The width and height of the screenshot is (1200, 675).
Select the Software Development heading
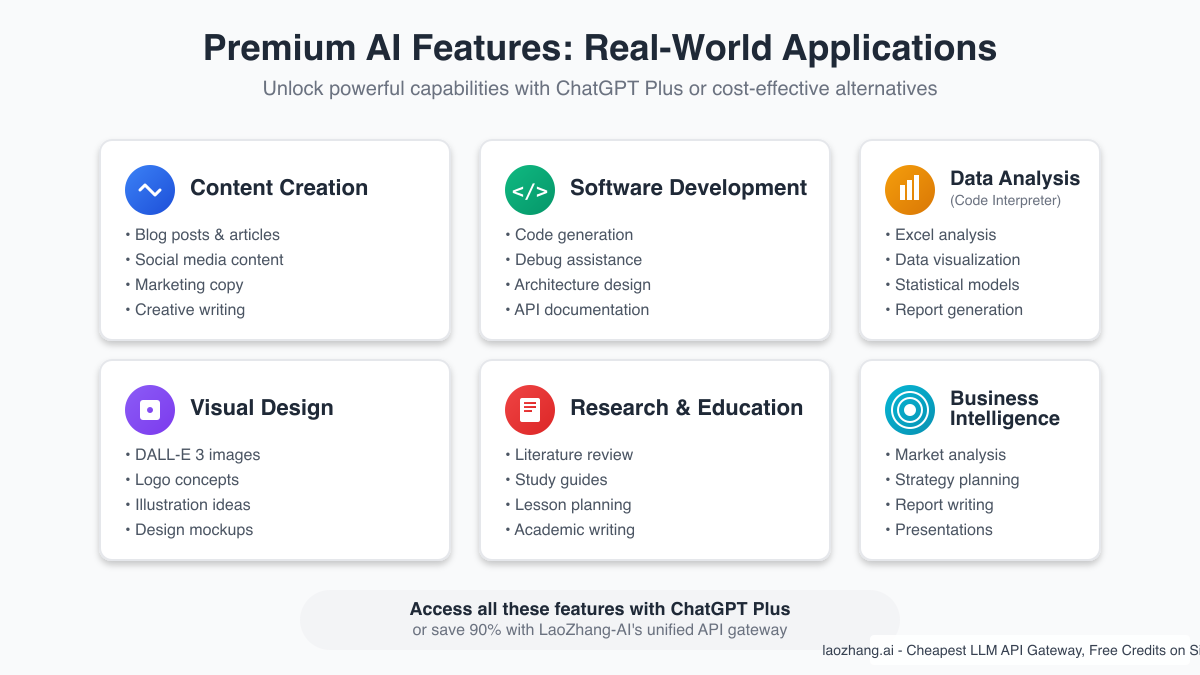(688, 188)
